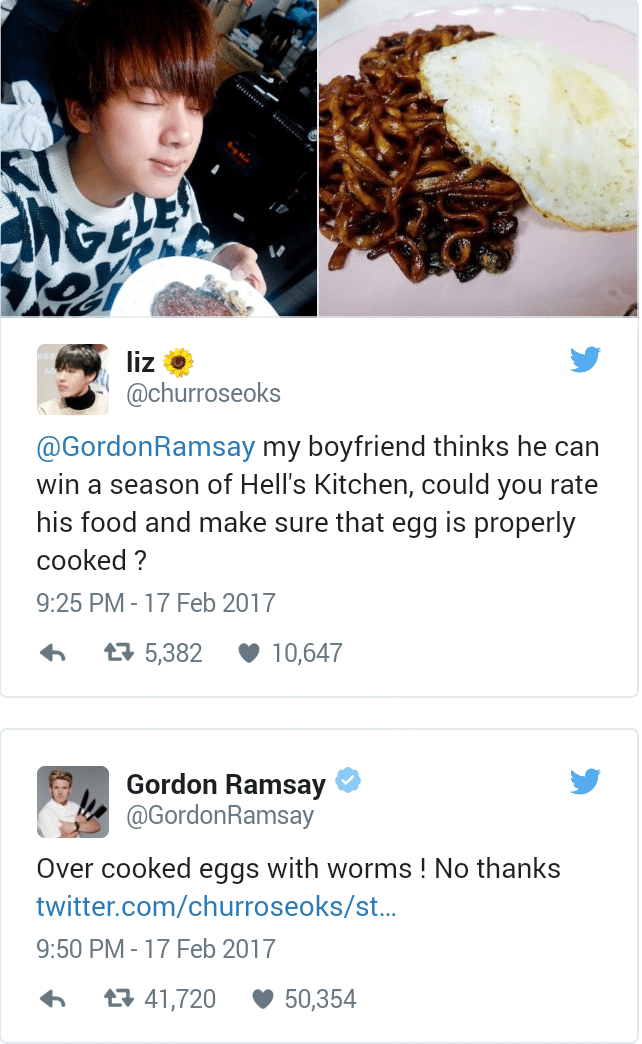Open the @GordonRamsay mention link in liz's tweet
The height and width of the screenshot is (1044, 642).
146,447
